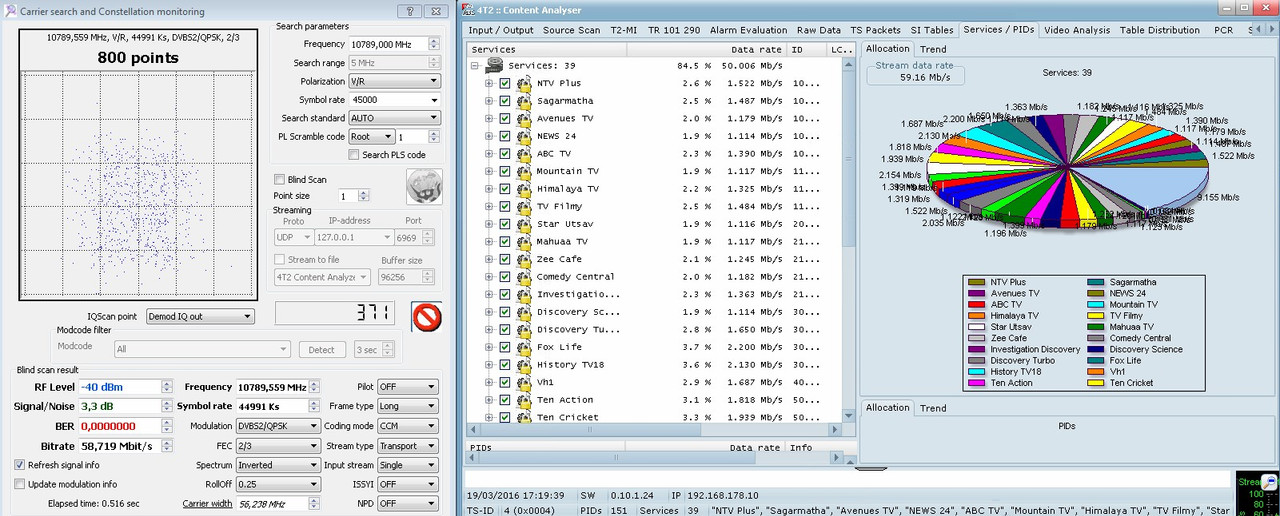Open the Modulation DVBS2/QPSK dropdown
The image size is (1280, 516).
[x=278, y=425]
